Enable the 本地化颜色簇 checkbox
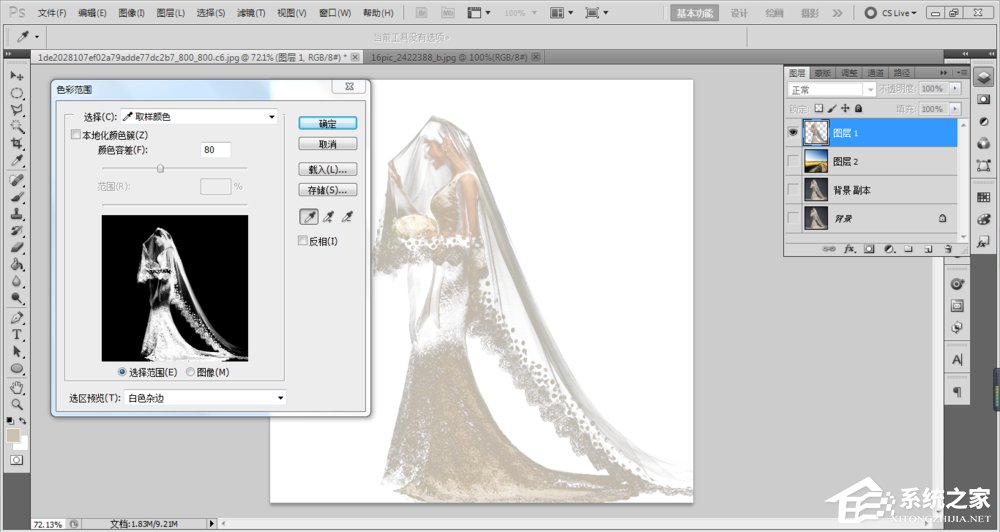 75,135
